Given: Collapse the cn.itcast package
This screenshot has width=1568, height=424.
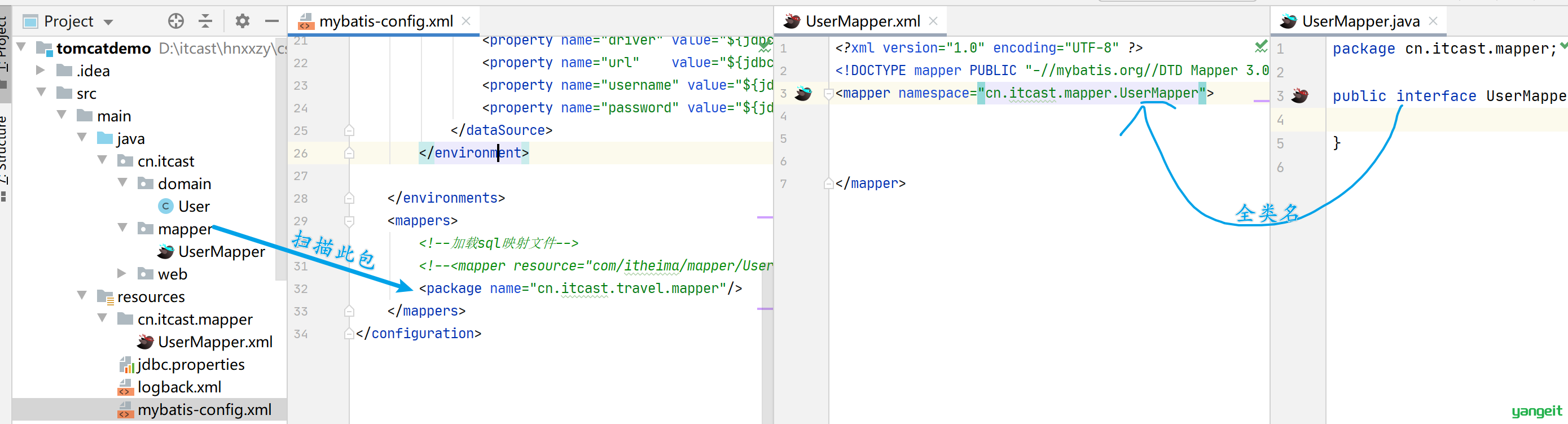Looking at the screenshot, I should tap(102, 160).
